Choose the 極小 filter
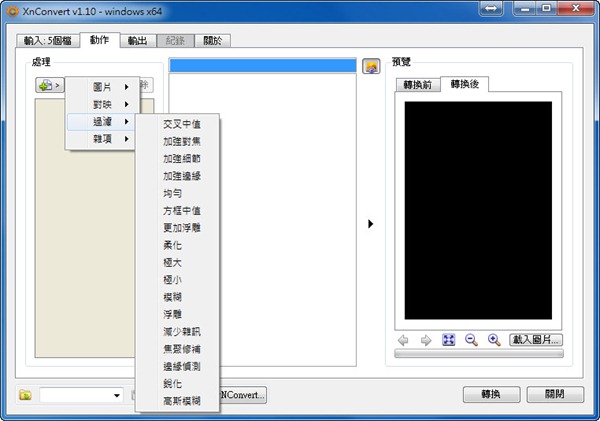The width and height of the screenshot is (600, 421). [172, 280]
